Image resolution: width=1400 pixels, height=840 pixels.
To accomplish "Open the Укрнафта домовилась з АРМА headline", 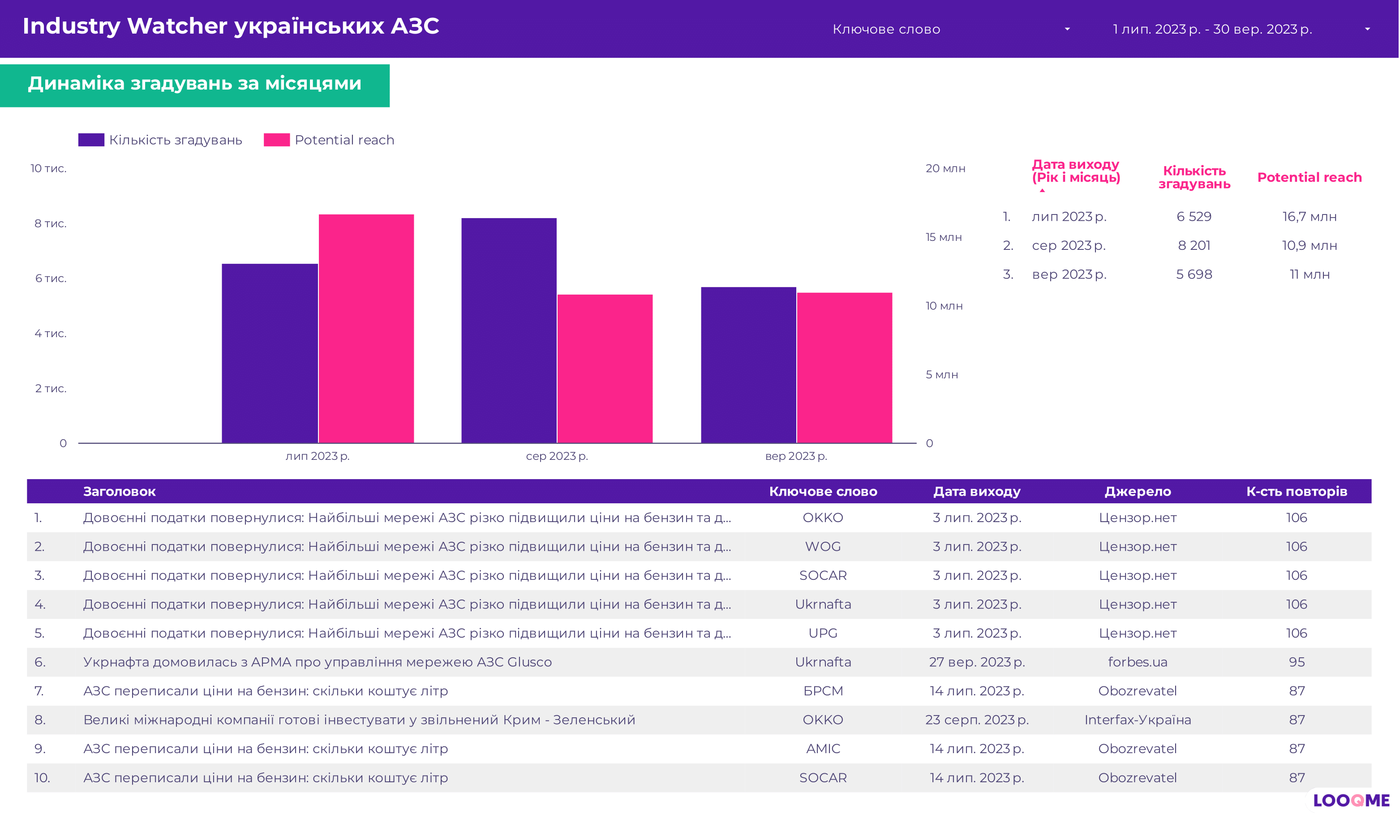I will (x=317, y=662).
